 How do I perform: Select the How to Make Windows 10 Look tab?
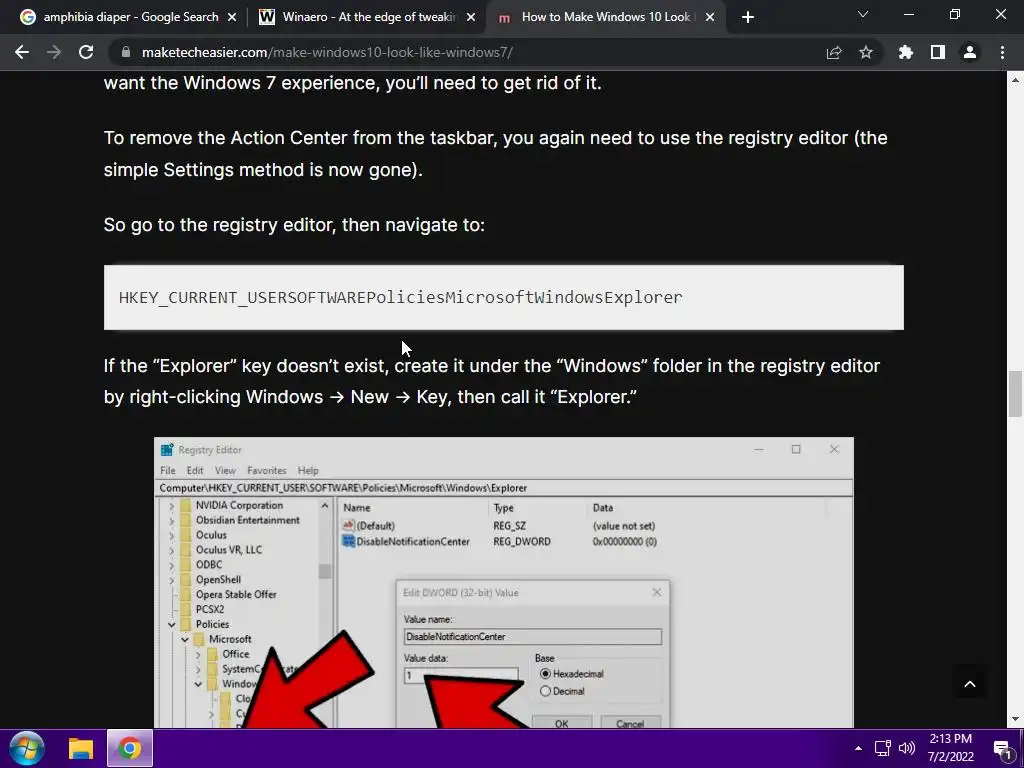point(604,17)
